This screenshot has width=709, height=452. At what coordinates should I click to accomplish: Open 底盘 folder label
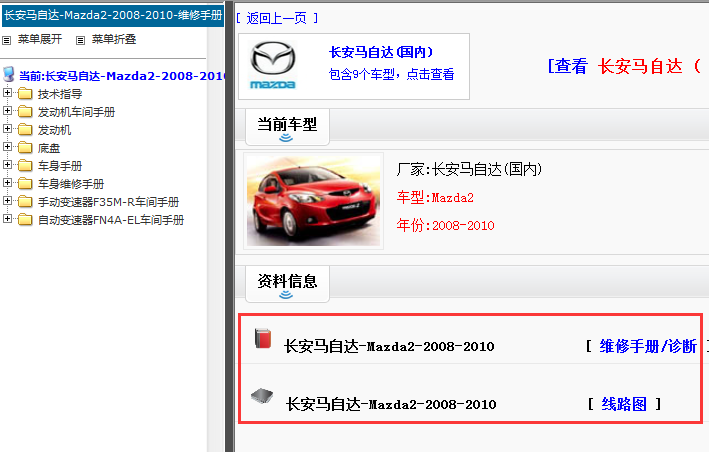coord(49,148)
